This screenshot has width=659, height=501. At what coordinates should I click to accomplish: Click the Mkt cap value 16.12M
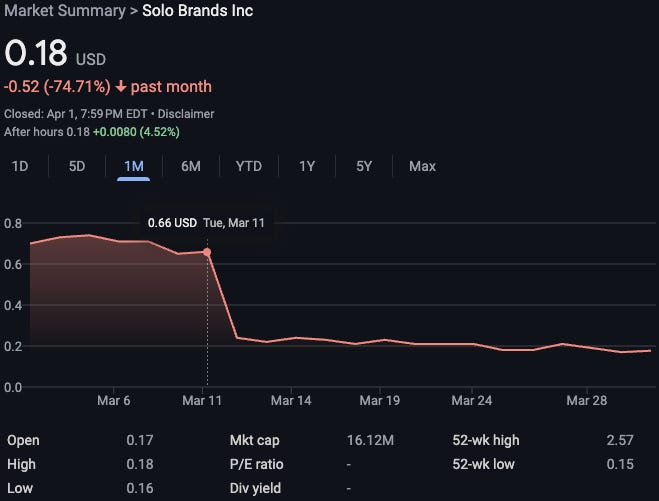coord(371,440)
